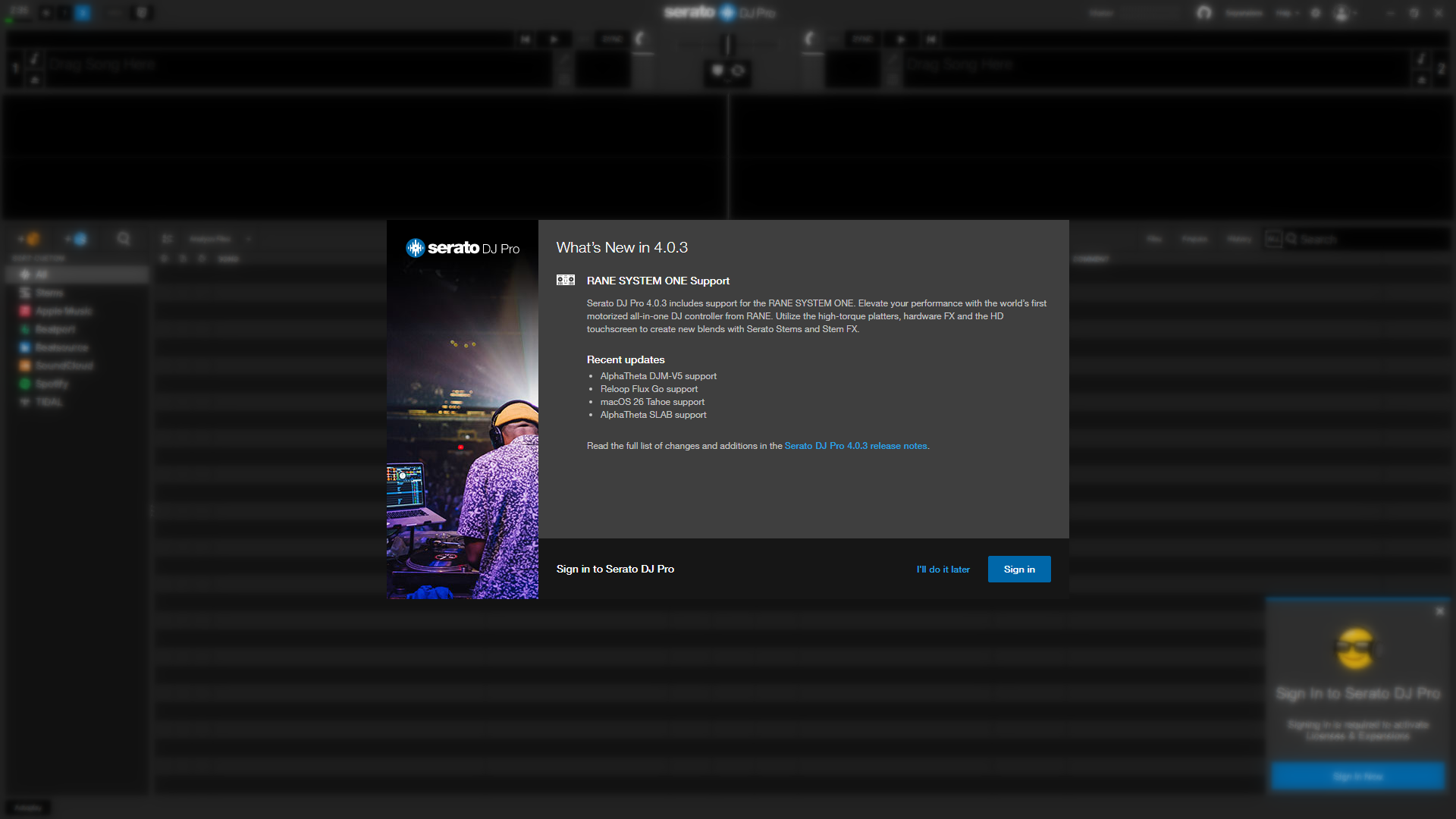Click the Analyze Files button

(210, 239)
